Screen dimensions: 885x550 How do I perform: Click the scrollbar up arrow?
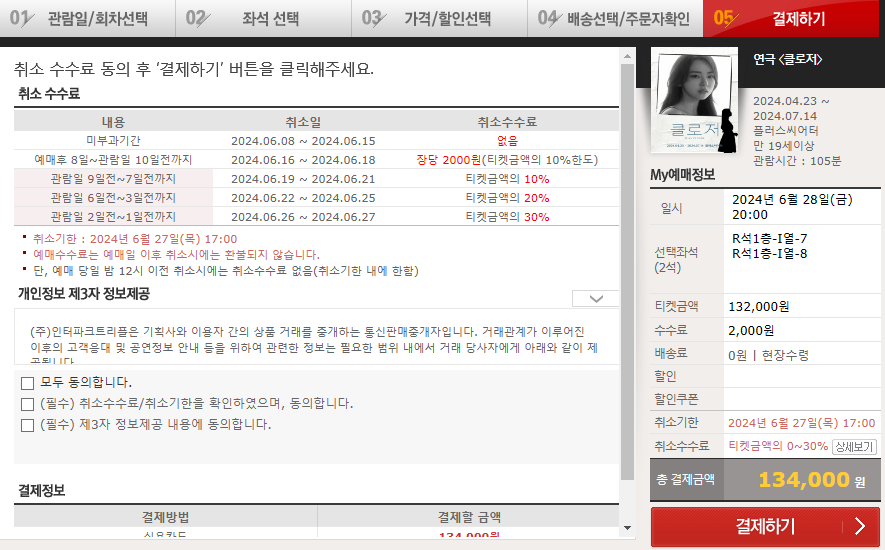point(627,56)
